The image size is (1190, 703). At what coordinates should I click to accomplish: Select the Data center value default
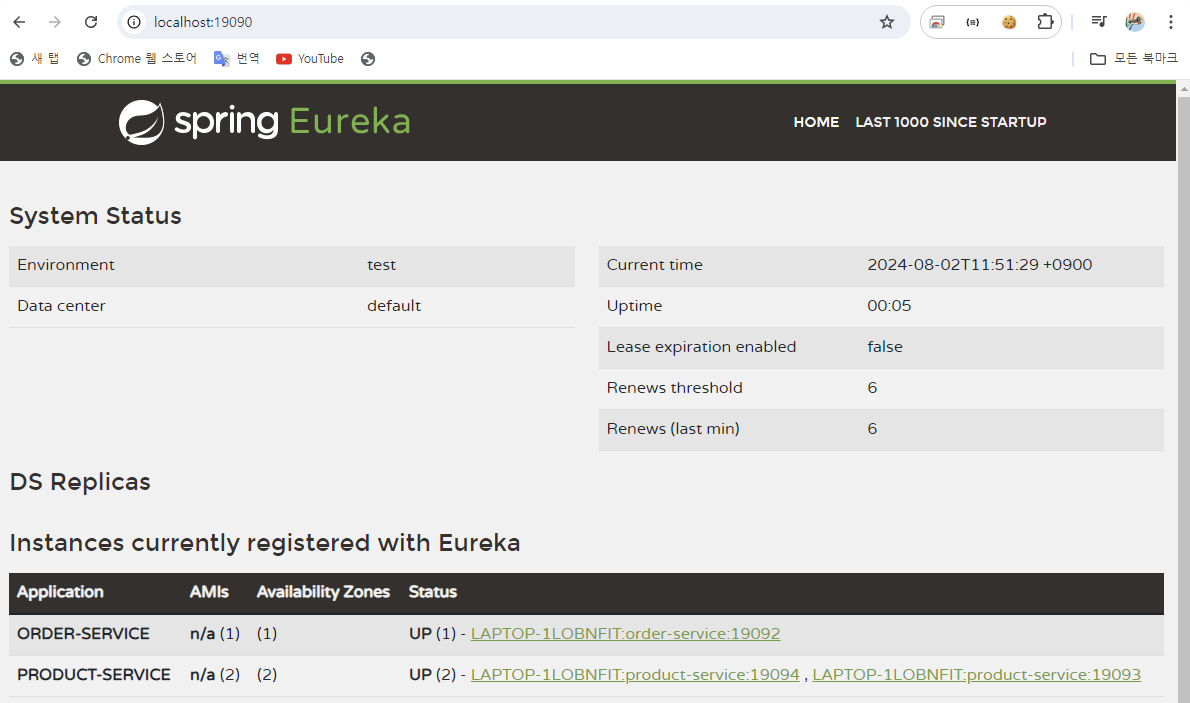[x=394, y=306]
